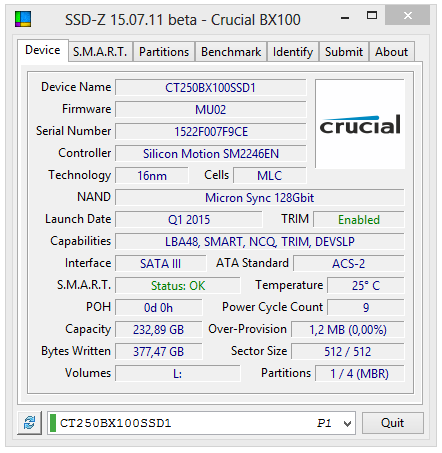442x453 pixels.
Task: Open the S.M.A.R.T. tab
Action: [100, 52]
